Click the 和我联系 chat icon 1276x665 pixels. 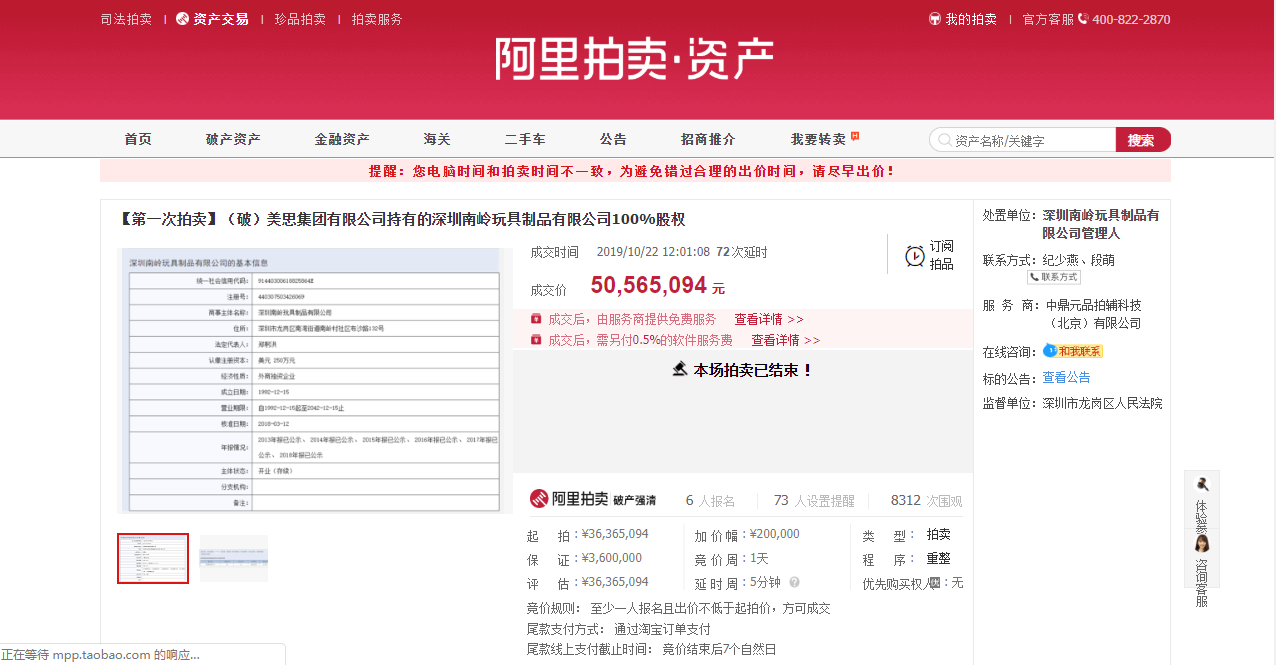click(1073, 351)
